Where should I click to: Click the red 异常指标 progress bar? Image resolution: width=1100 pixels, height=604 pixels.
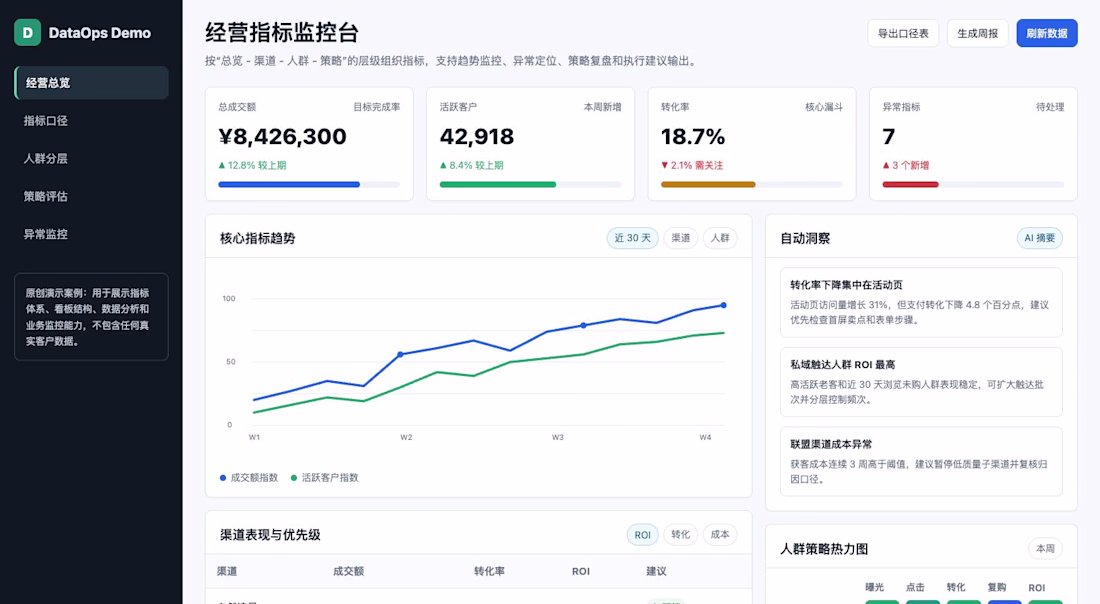coord(910,184)
